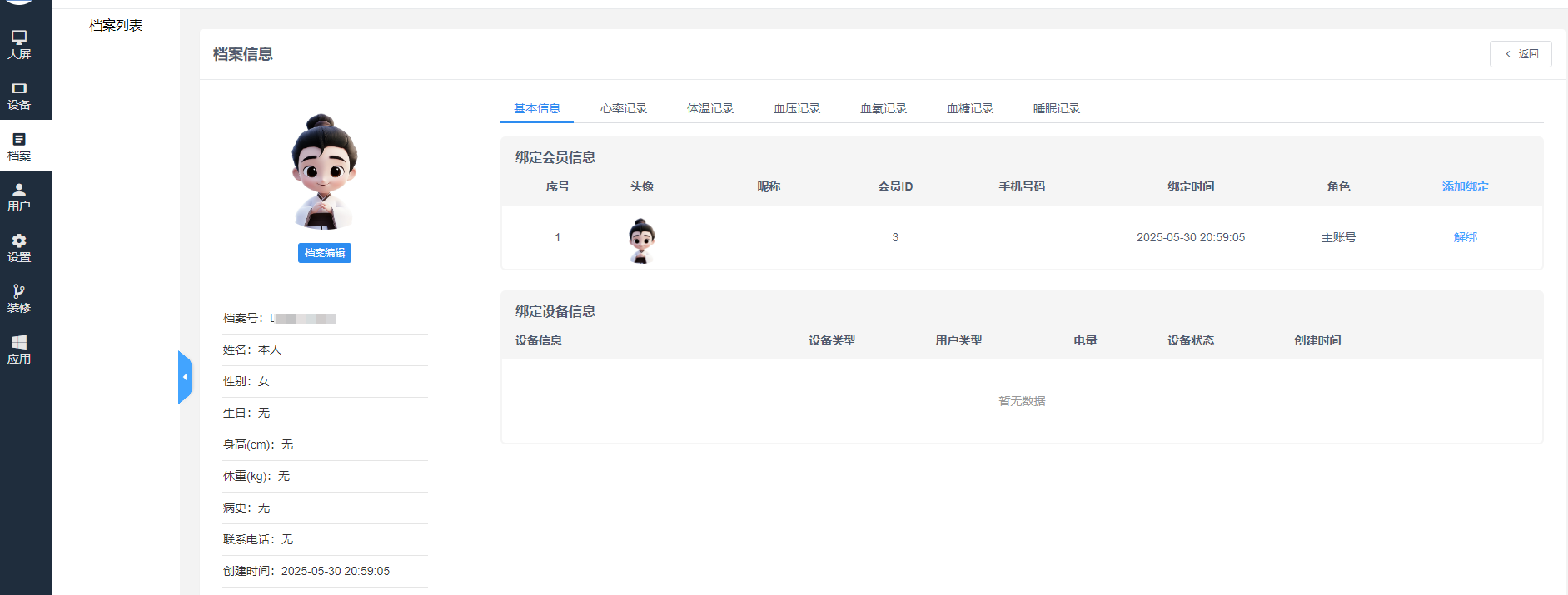The height and width of the screenshot is (595, 1568).
Task: Switch to the 心率记录 tab
Action: coord(624,108)
